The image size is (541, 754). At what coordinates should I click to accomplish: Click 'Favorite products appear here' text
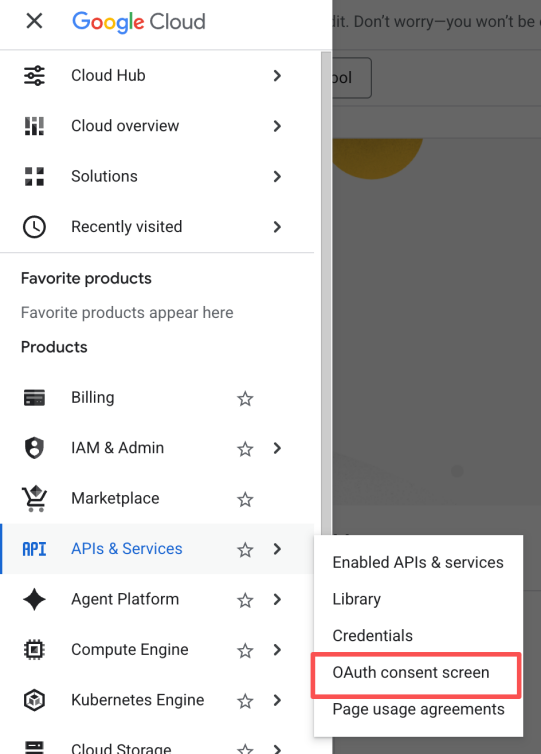click(127, 313)
